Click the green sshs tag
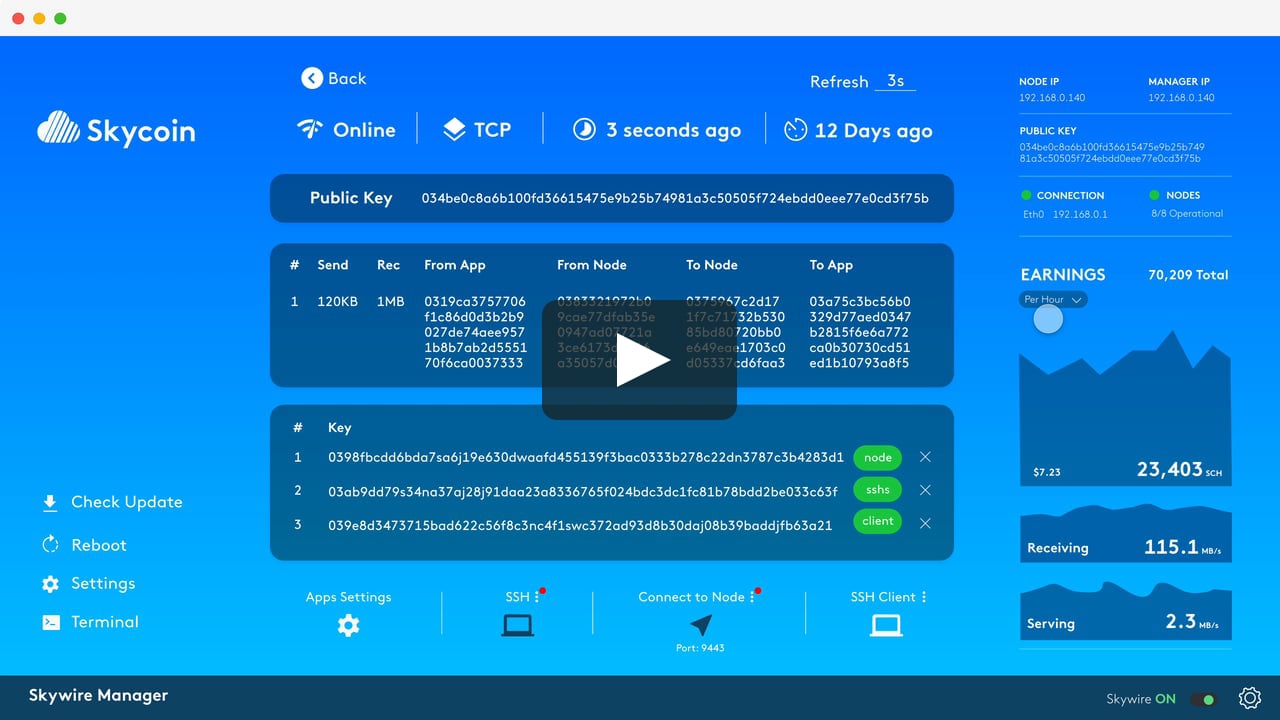The width and height of the screenshot is (1280, 720). click(877, 490)
